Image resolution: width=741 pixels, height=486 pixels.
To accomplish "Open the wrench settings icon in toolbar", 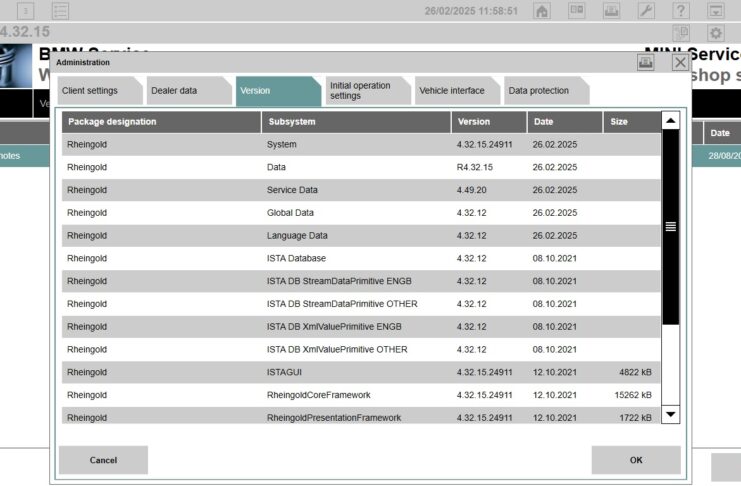I will 646,10.
